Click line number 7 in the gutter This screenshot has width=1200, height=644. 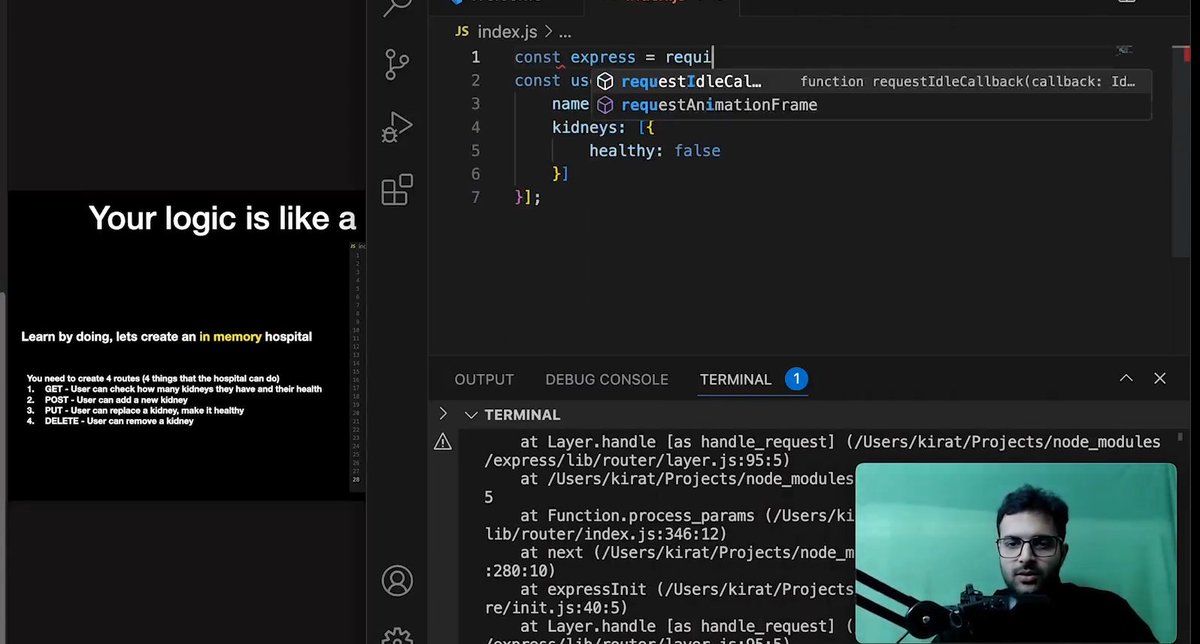coord(476,197)
